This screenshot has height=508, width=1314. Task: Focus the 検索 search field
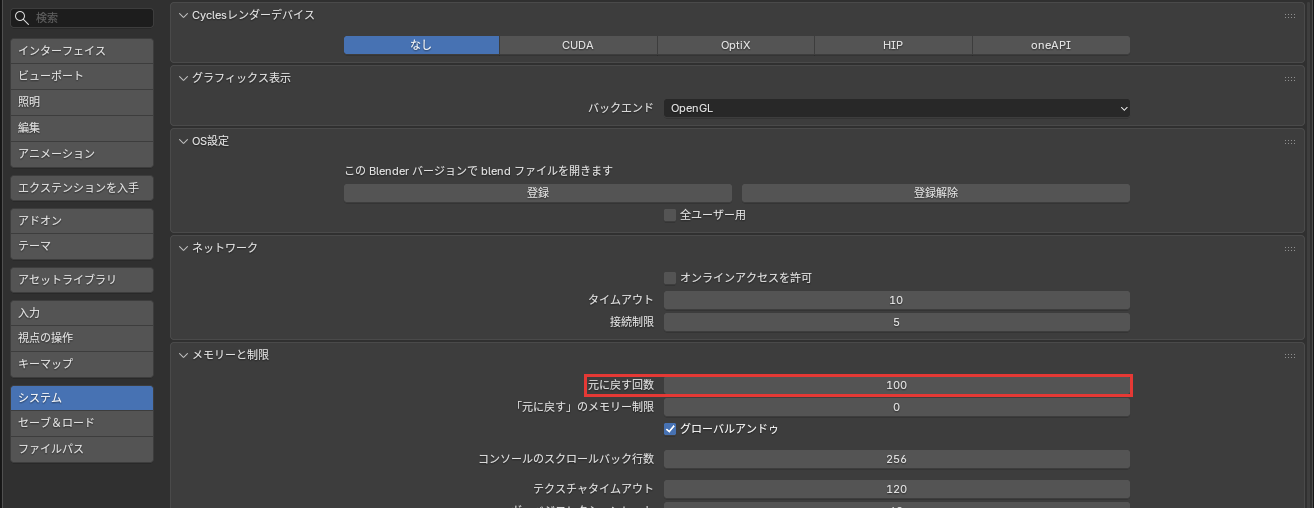click(82, 18)
